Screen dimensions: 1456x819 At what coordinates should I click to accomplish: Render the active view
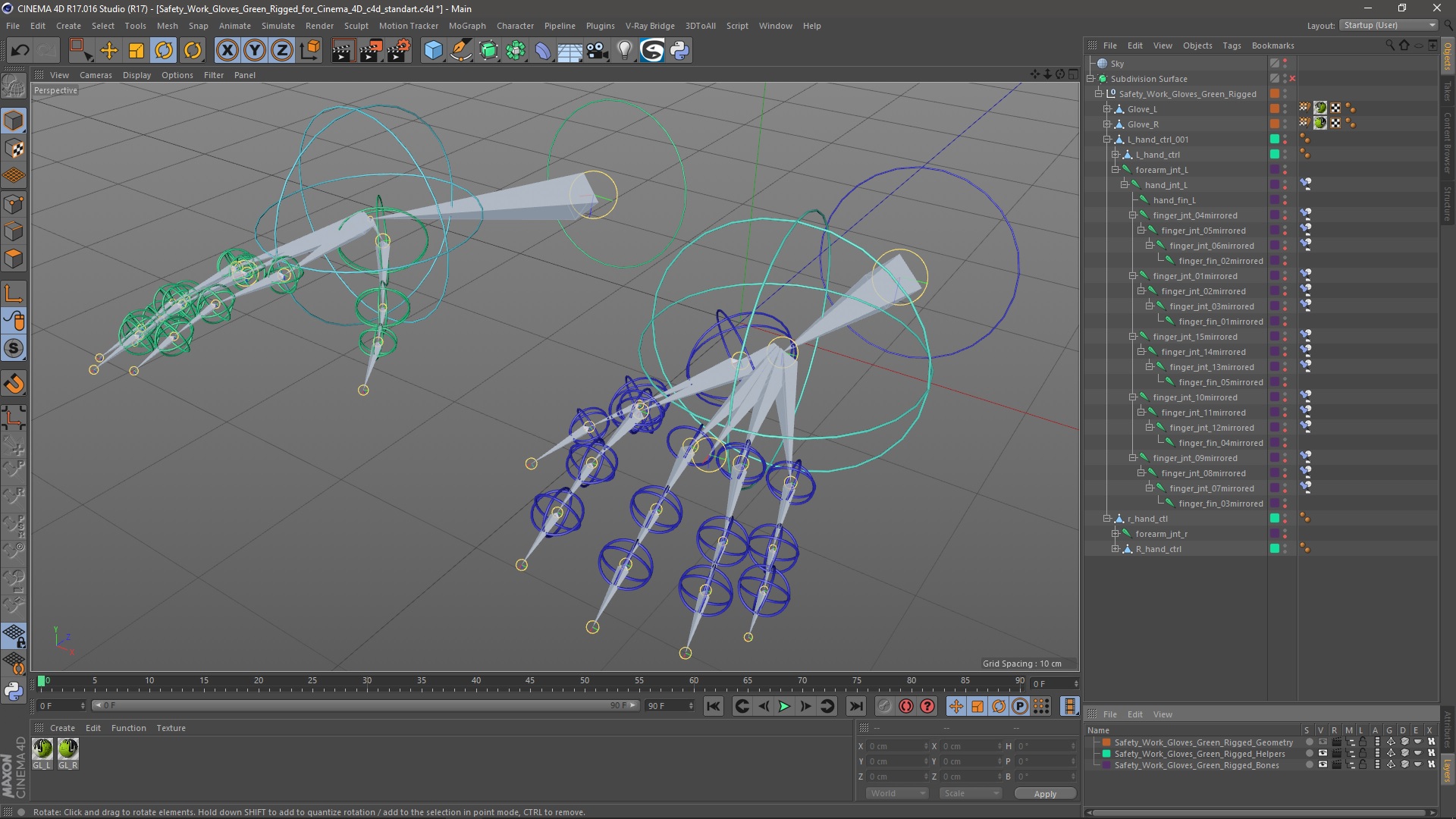[343, 51]
